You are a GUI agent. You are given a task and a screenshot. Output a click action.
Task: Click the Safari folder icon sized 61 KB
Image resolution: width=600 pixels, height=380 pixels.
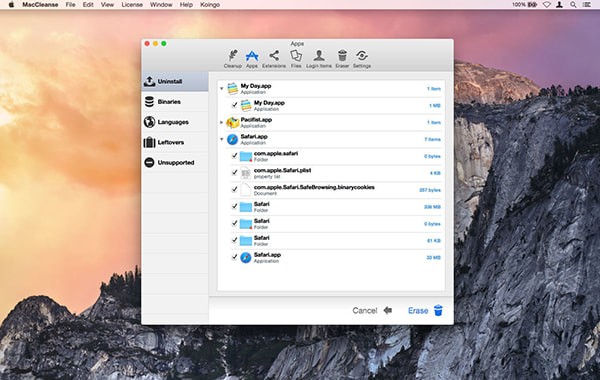pos(246,241)
